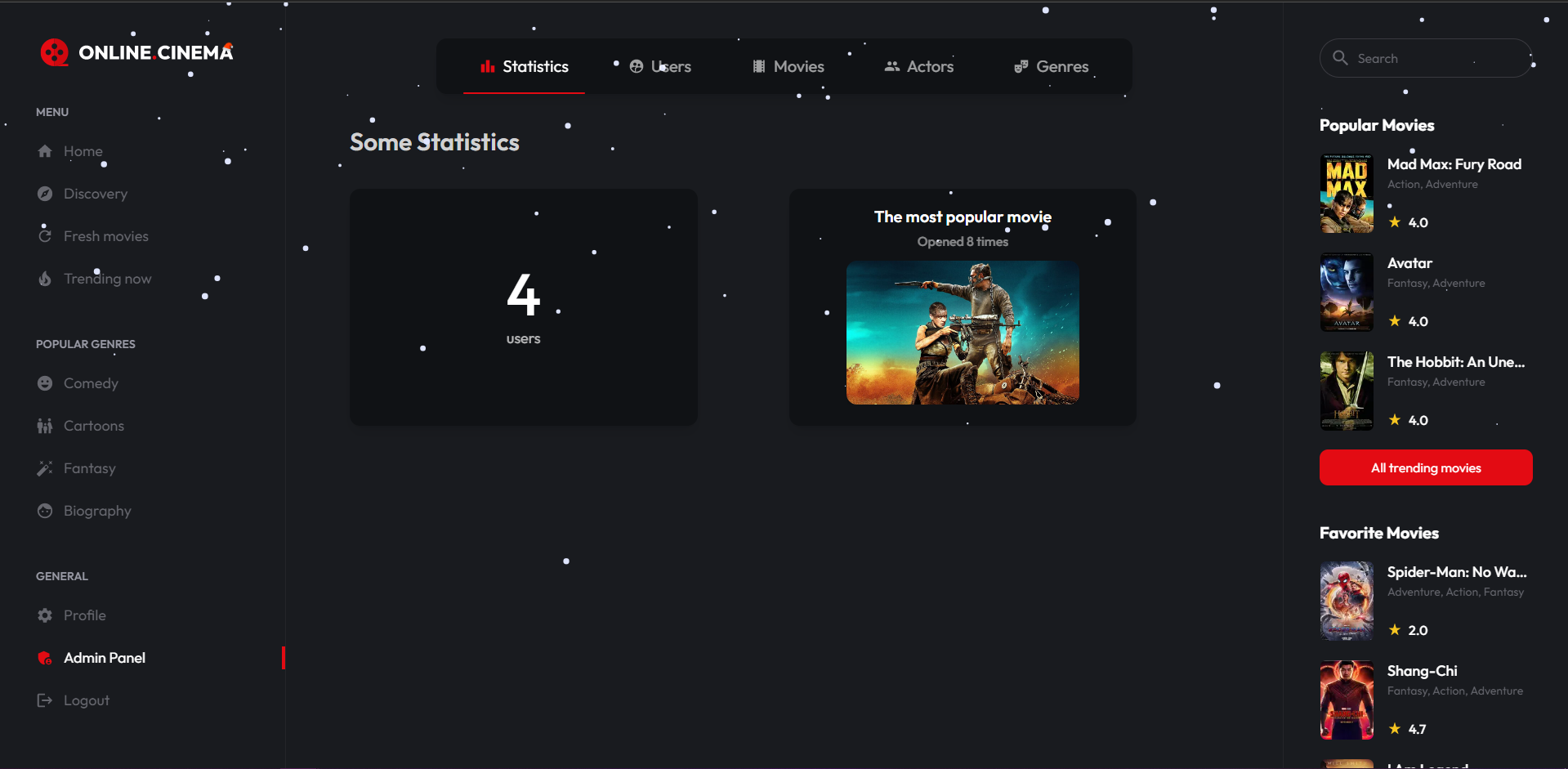Switch to the Users tab
Image resolution: width=1568 pixels, height=769 pixels.
(x=660, y=66)
